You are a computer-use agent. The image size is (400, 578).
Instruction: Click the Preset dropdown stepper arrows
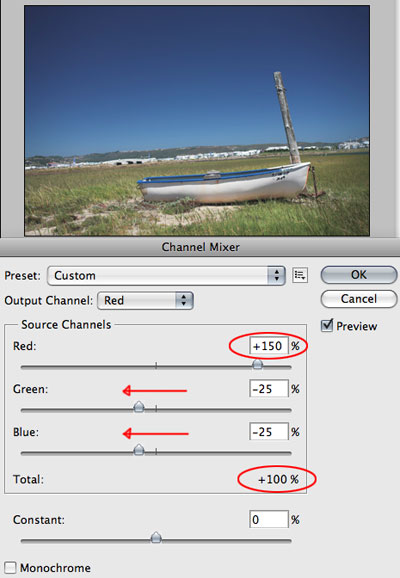(x=276, y=275)
